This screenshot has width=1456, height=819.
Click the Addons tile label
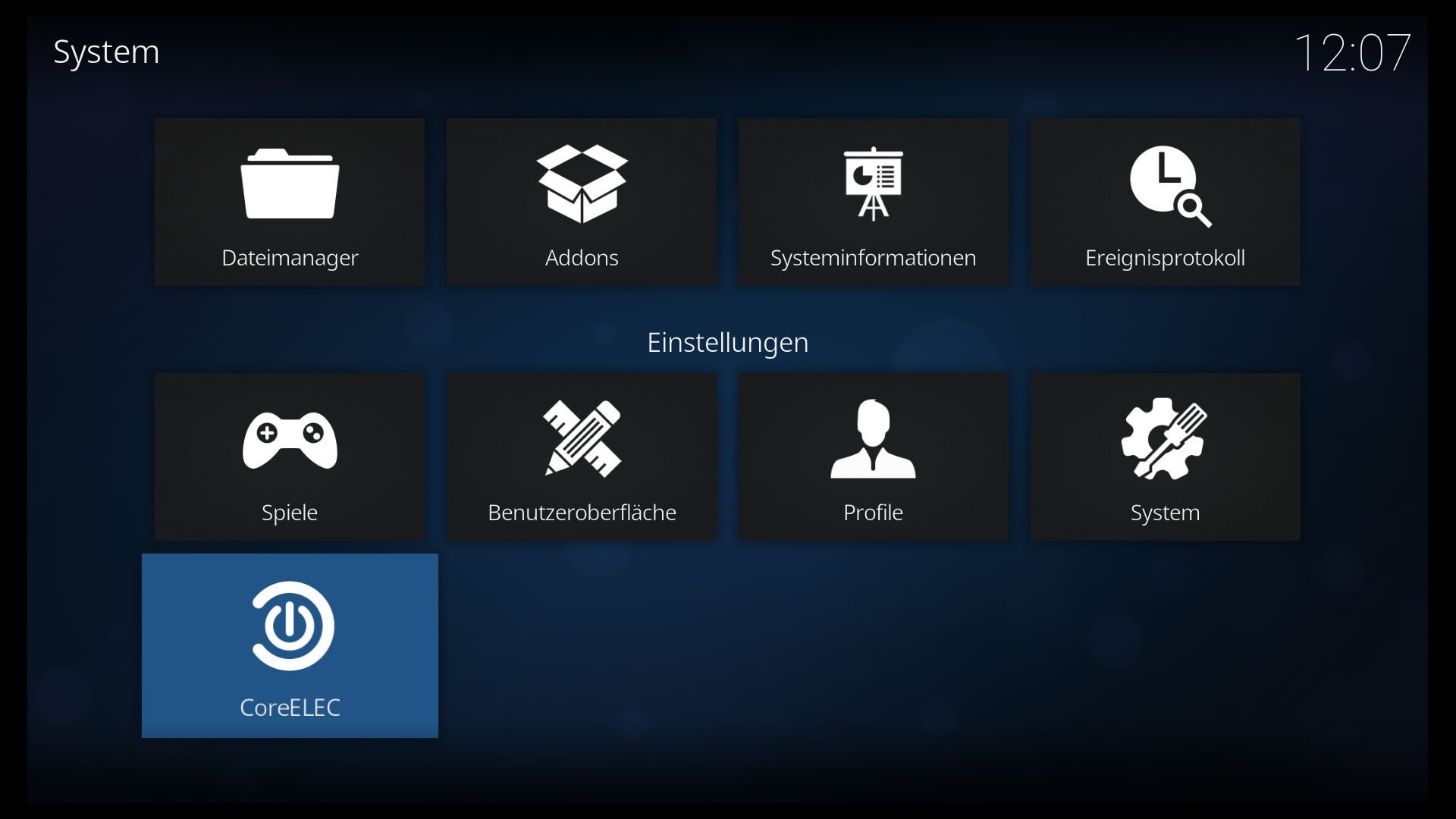click(582, 258)
